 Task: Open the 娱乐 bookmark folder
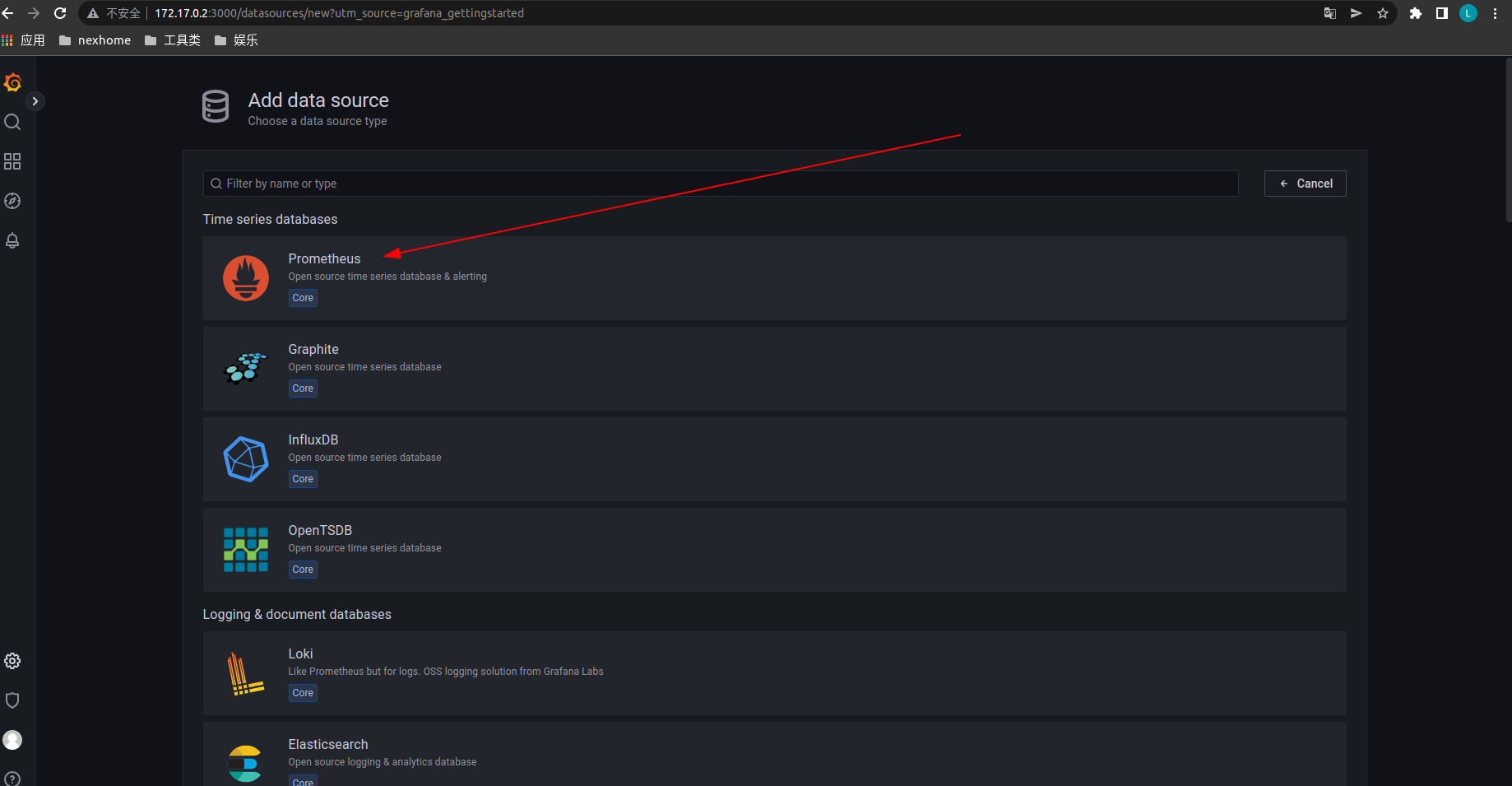click(236, 40)
